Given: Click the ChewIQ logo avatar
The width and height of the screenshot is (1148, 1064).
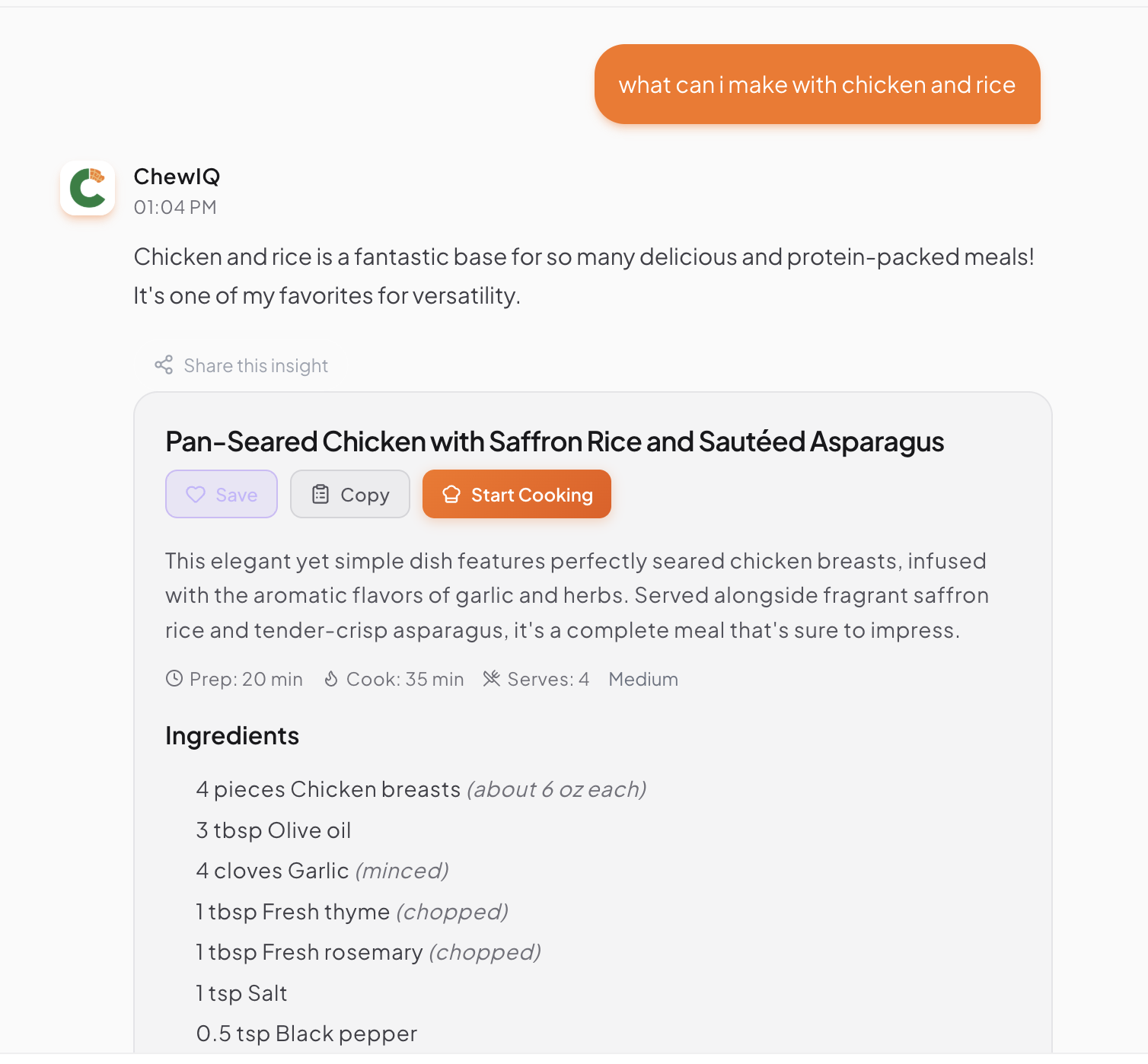Looking at the screenshot, I should pyautogui.click(x=88, y=188).
